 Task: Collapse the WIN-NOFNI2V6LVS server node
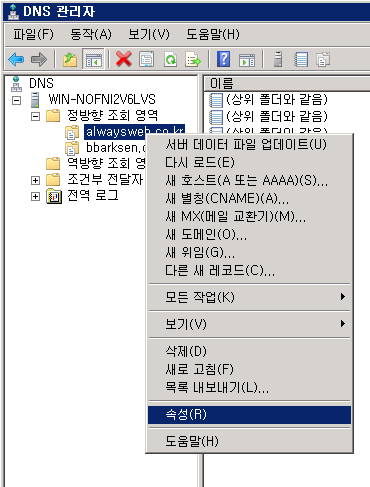point(16,100)
